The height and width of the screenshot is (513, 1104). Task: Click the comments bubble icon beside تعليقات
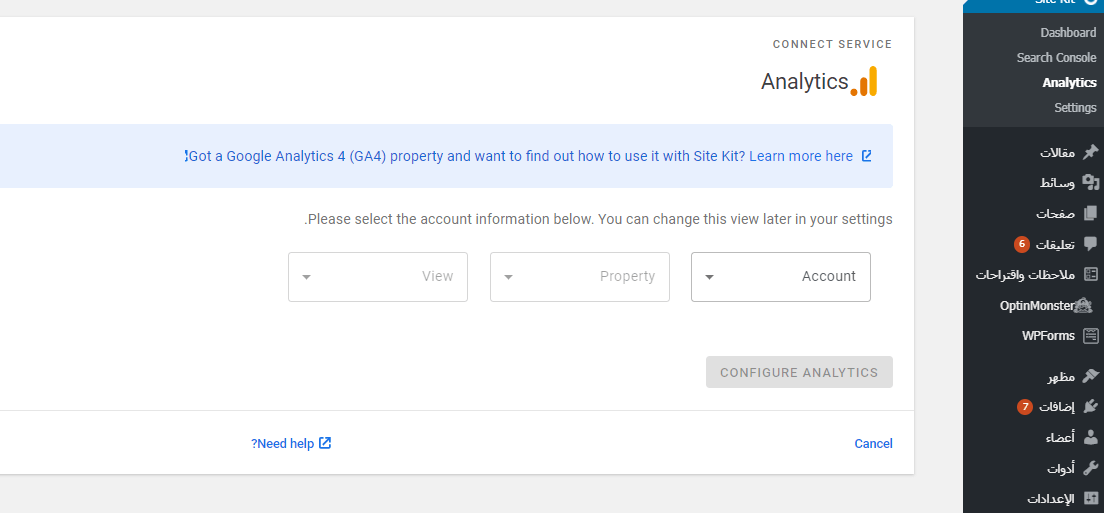coord(1090,244)
